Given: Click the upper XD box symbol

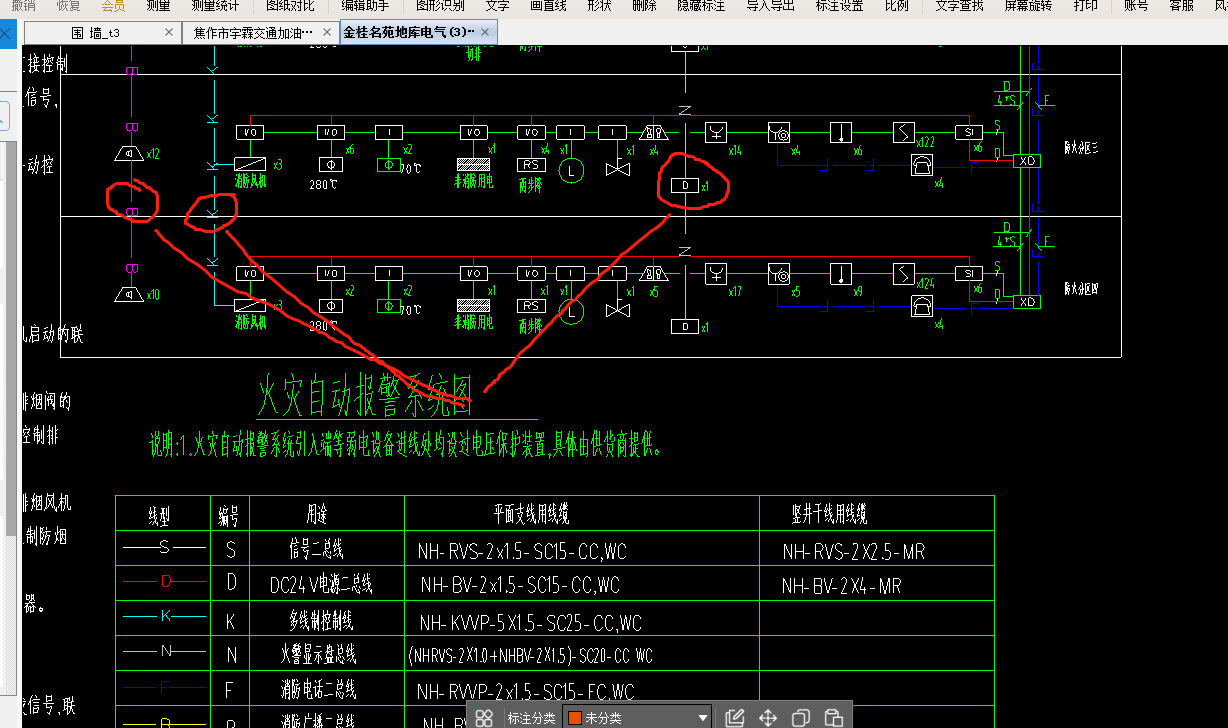Looking at the screenshot, I should [1027, 160].
